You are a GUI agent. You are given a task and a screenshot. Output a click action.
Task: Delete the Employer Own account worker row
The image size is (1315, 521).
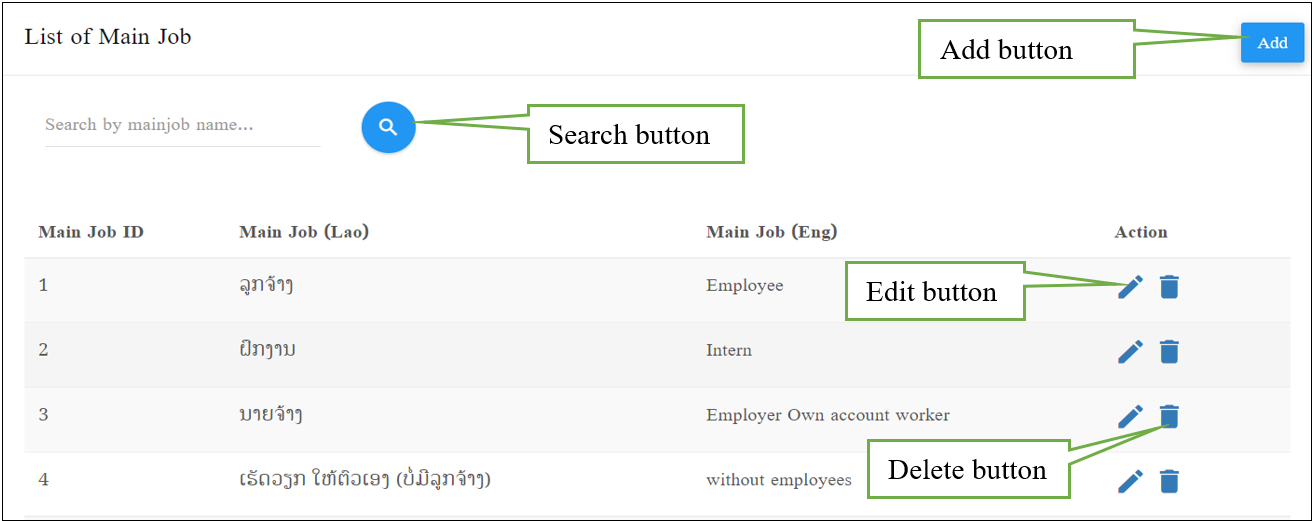pyautogui.click(x=1169, y=416)
